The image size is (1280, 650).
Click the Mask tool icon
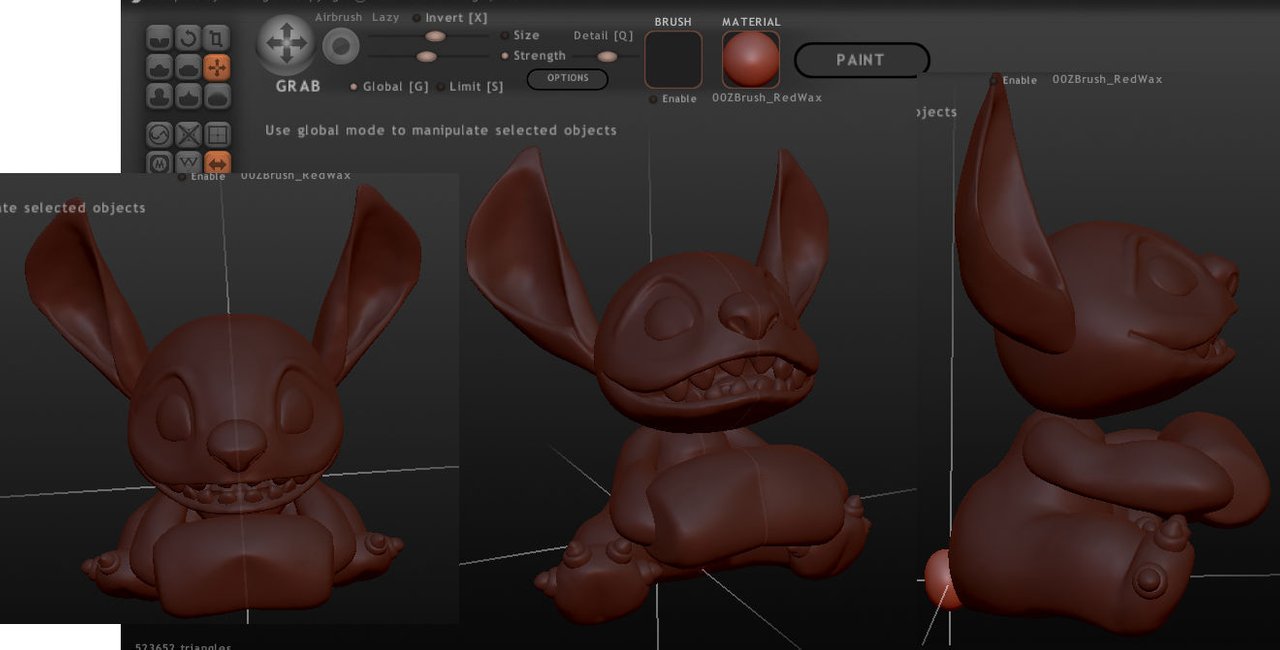[x=159, y=162]
